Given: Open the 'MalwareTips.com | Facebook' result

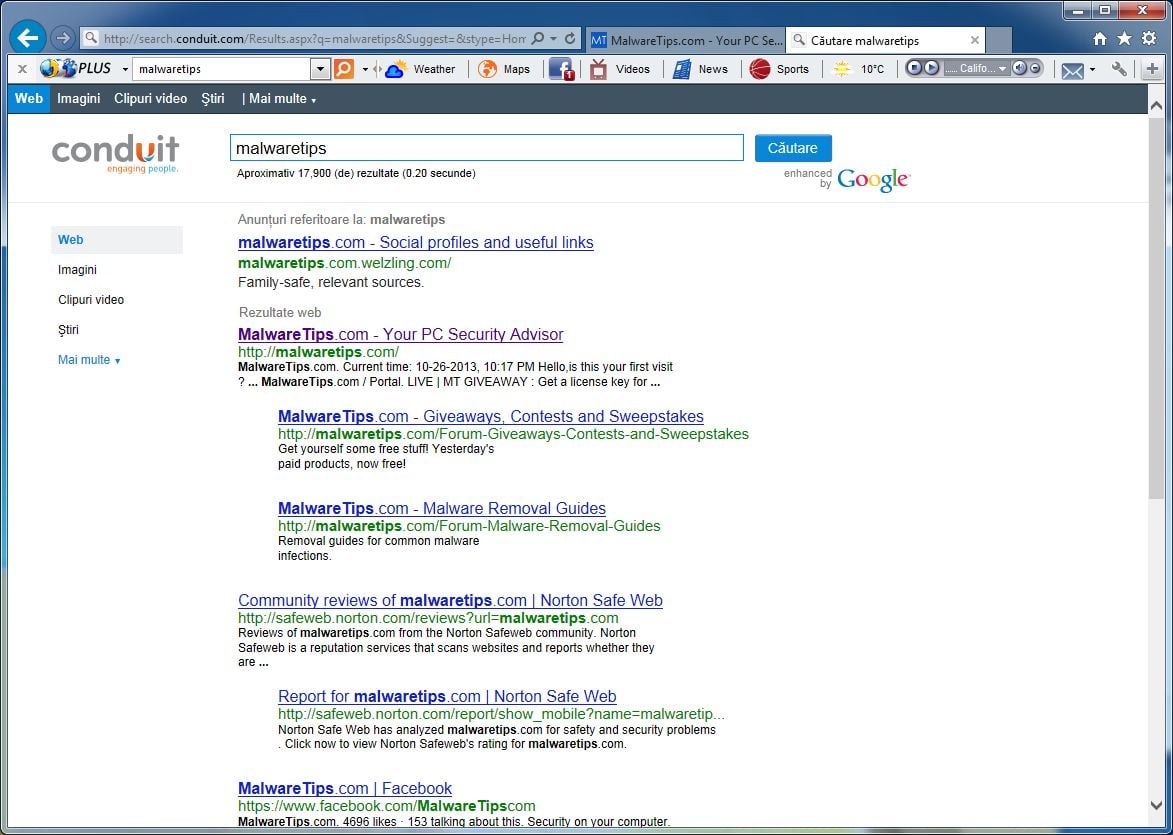Looking at the screenshot, I should [x=345, y=789].
